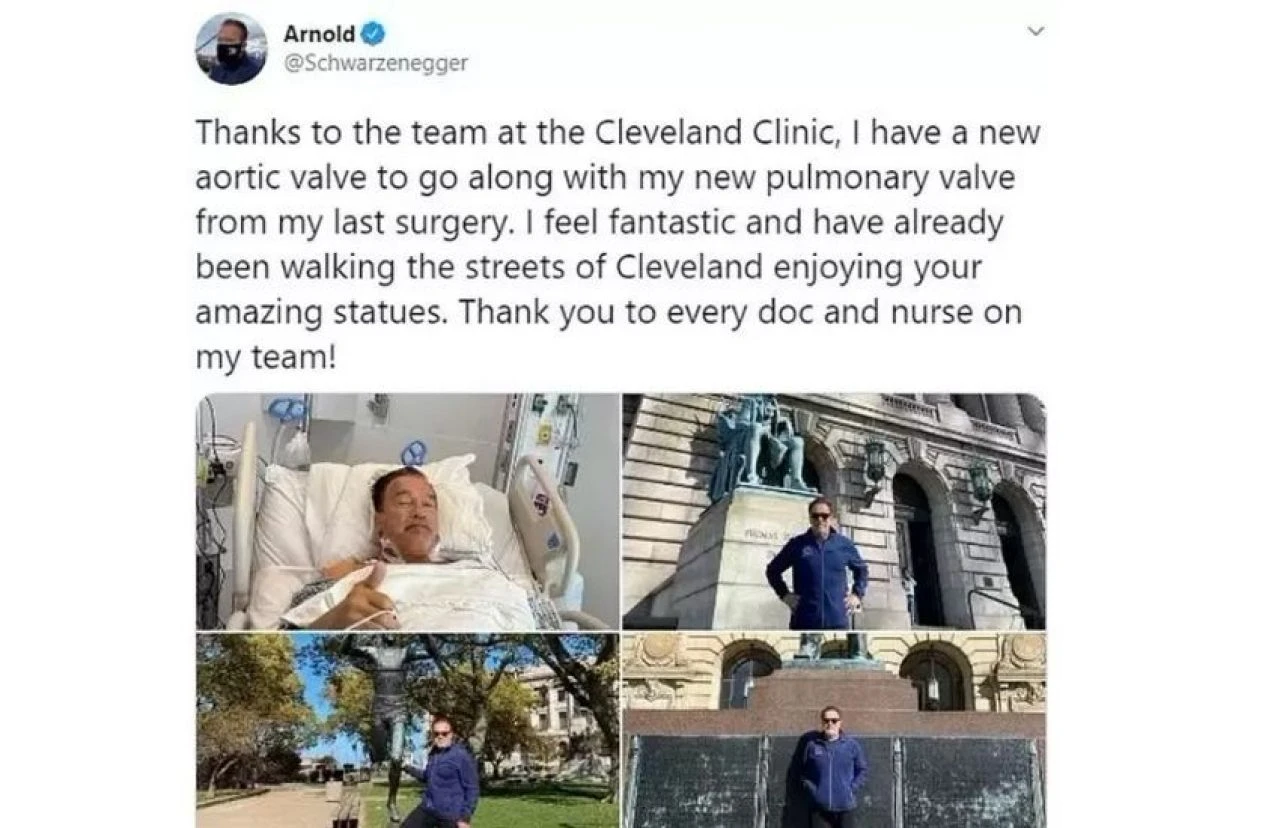Click the blue verified checkmark badge
The image size is (1280, 828).
coord(373,33)
